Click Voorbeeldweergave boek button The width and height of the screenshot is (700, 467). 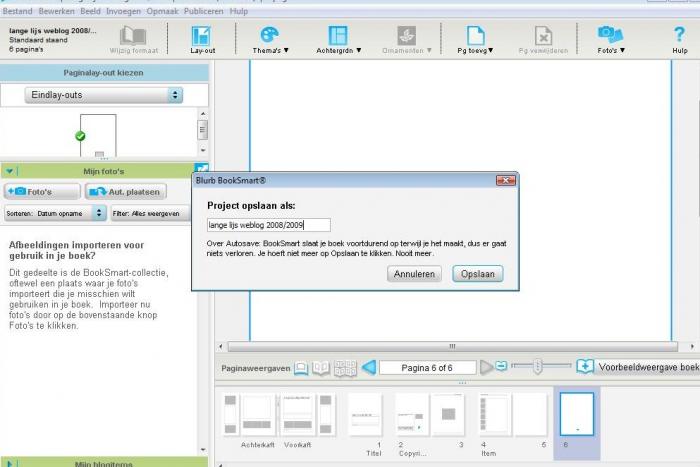coord(648,367)
